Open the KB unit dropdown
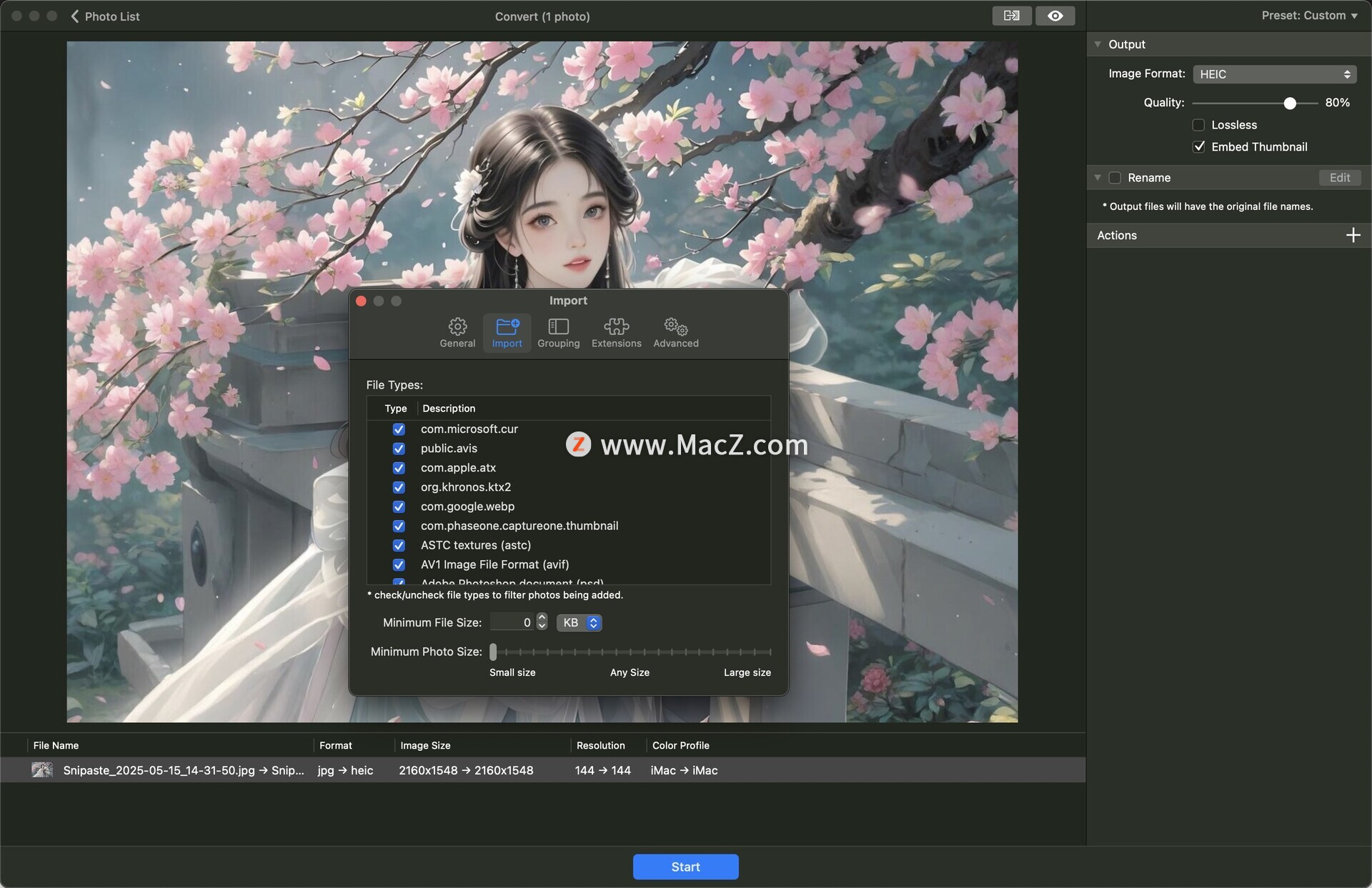1372x888 pixels. pyautogui.click(x=579, y=623)
